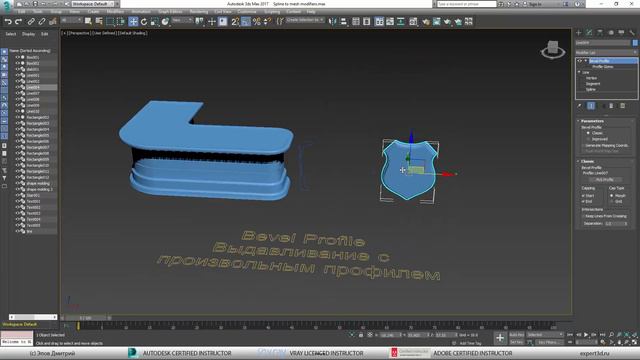Click the Auto Key button
The width and height of the screenshot is (640, 360).
point(516,335)
